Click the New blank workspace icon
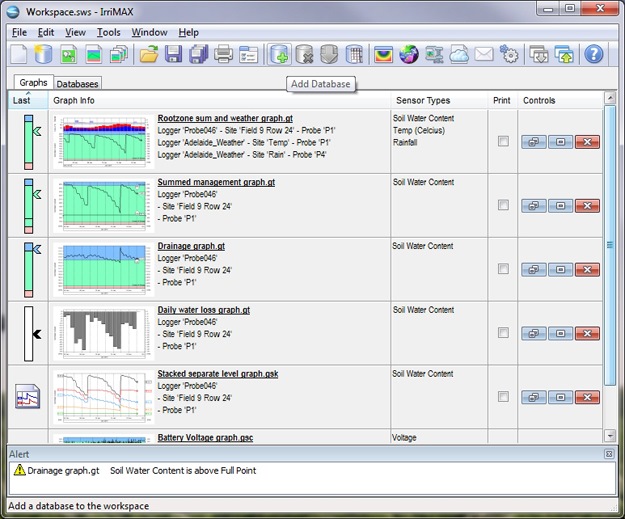Screen dimensions: 625x519 (x=19, y=54)
